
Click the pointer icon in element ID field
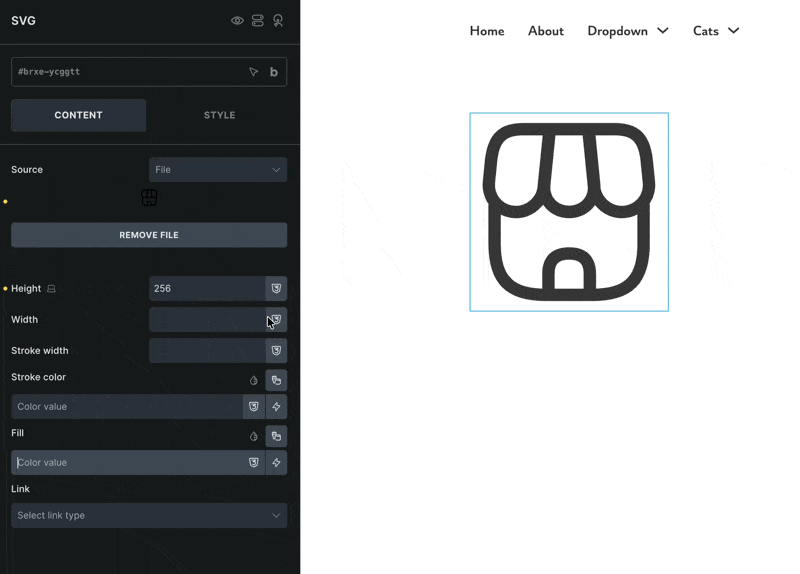253,72
